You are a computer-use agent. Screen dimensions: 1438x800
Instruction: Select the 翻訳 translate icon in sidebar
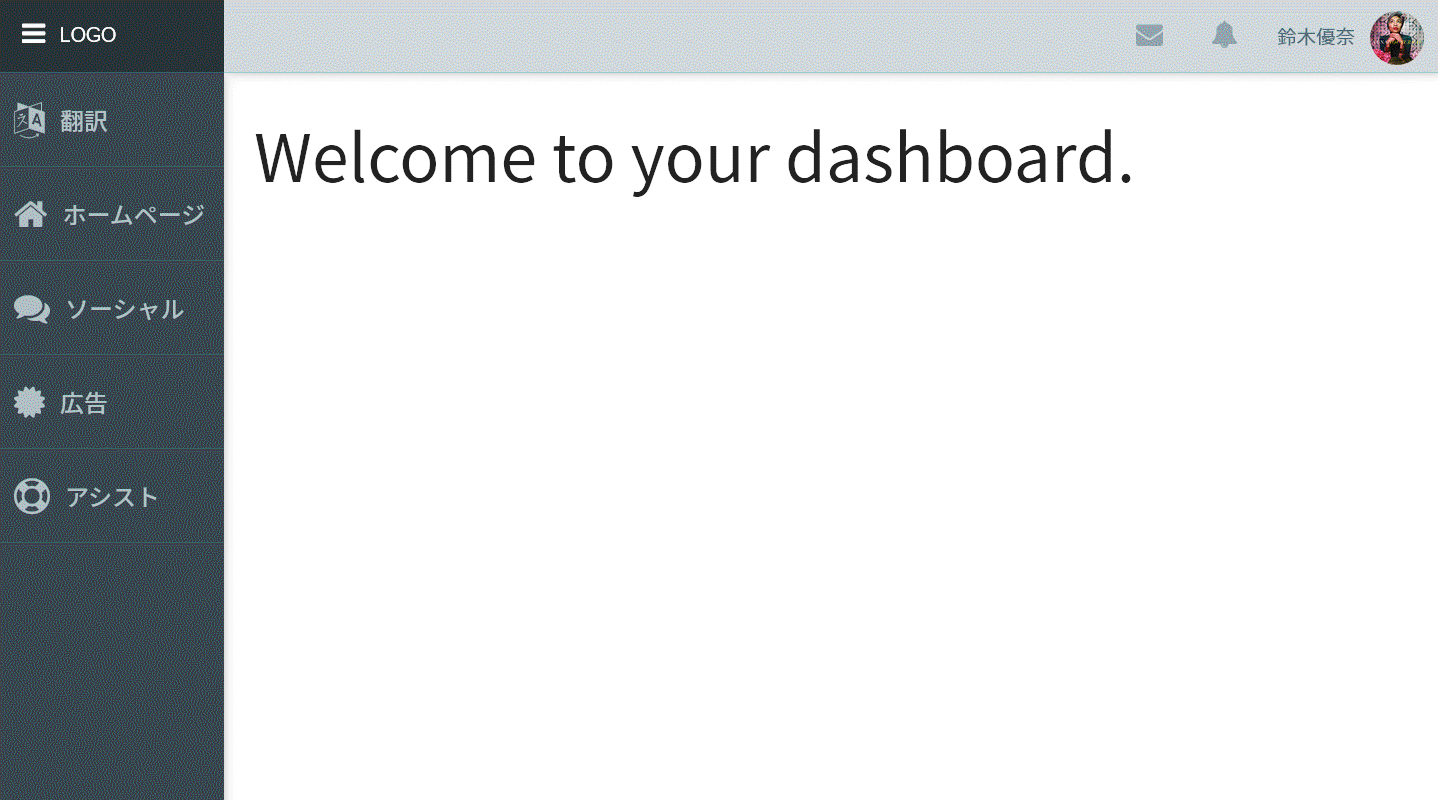pyautogui.click(x=27, y=120)
